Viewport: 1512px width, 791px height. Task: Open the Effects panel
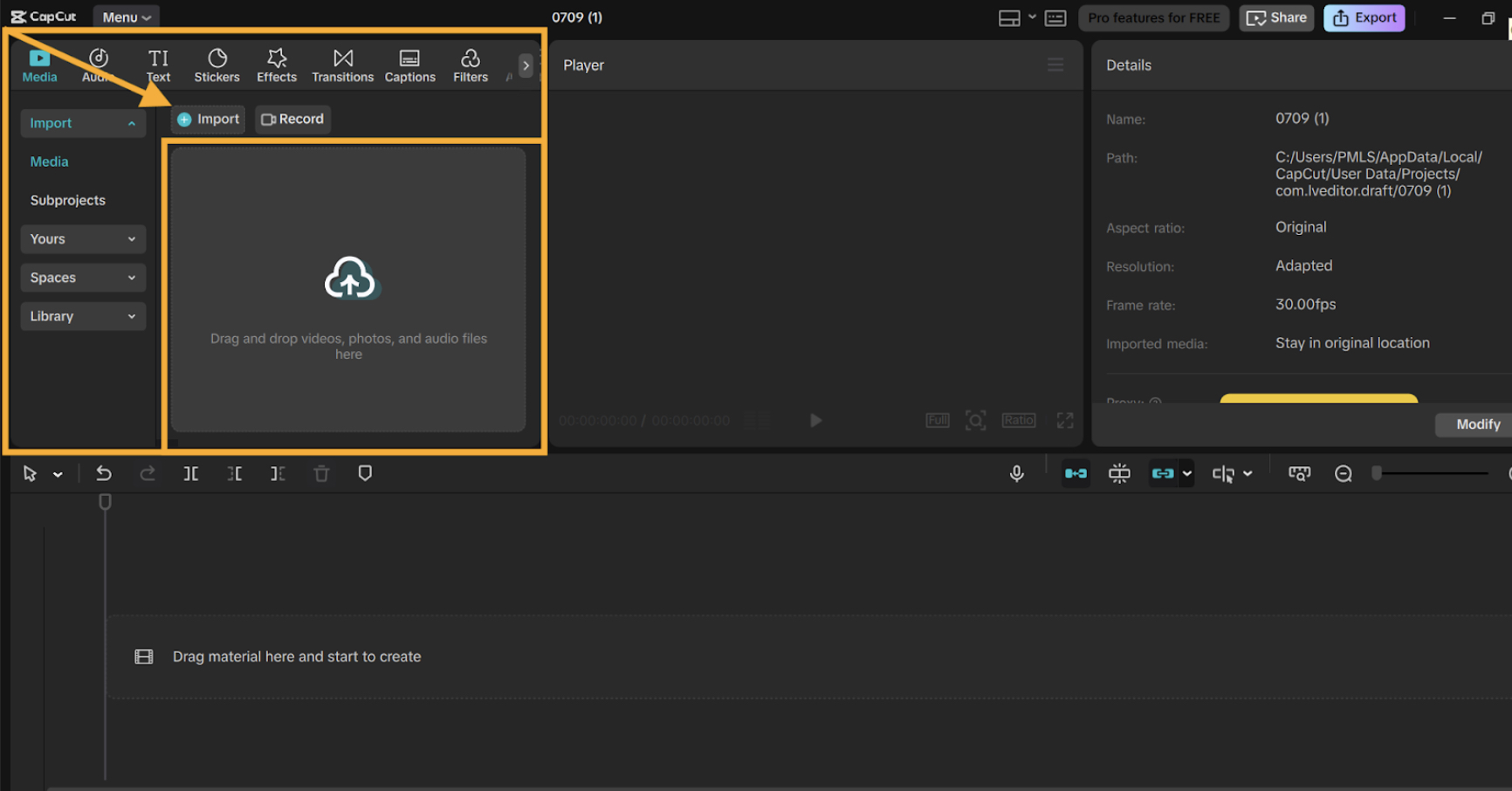point(277,65)
